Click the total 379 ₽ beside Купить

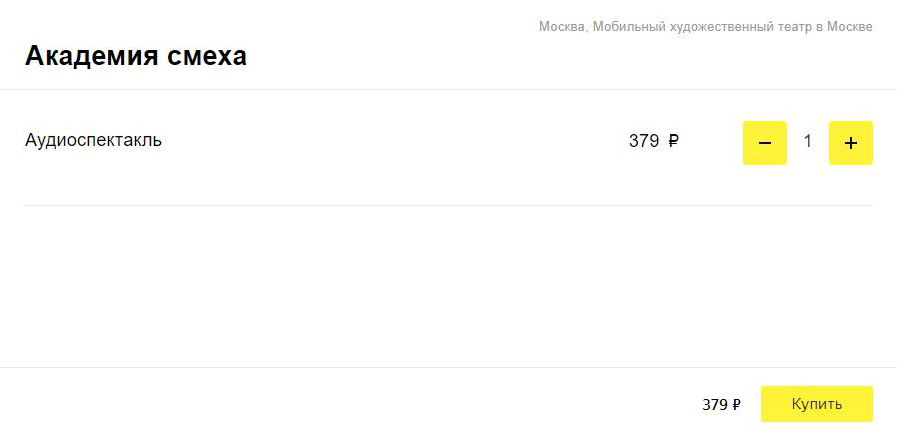[721, 405]
